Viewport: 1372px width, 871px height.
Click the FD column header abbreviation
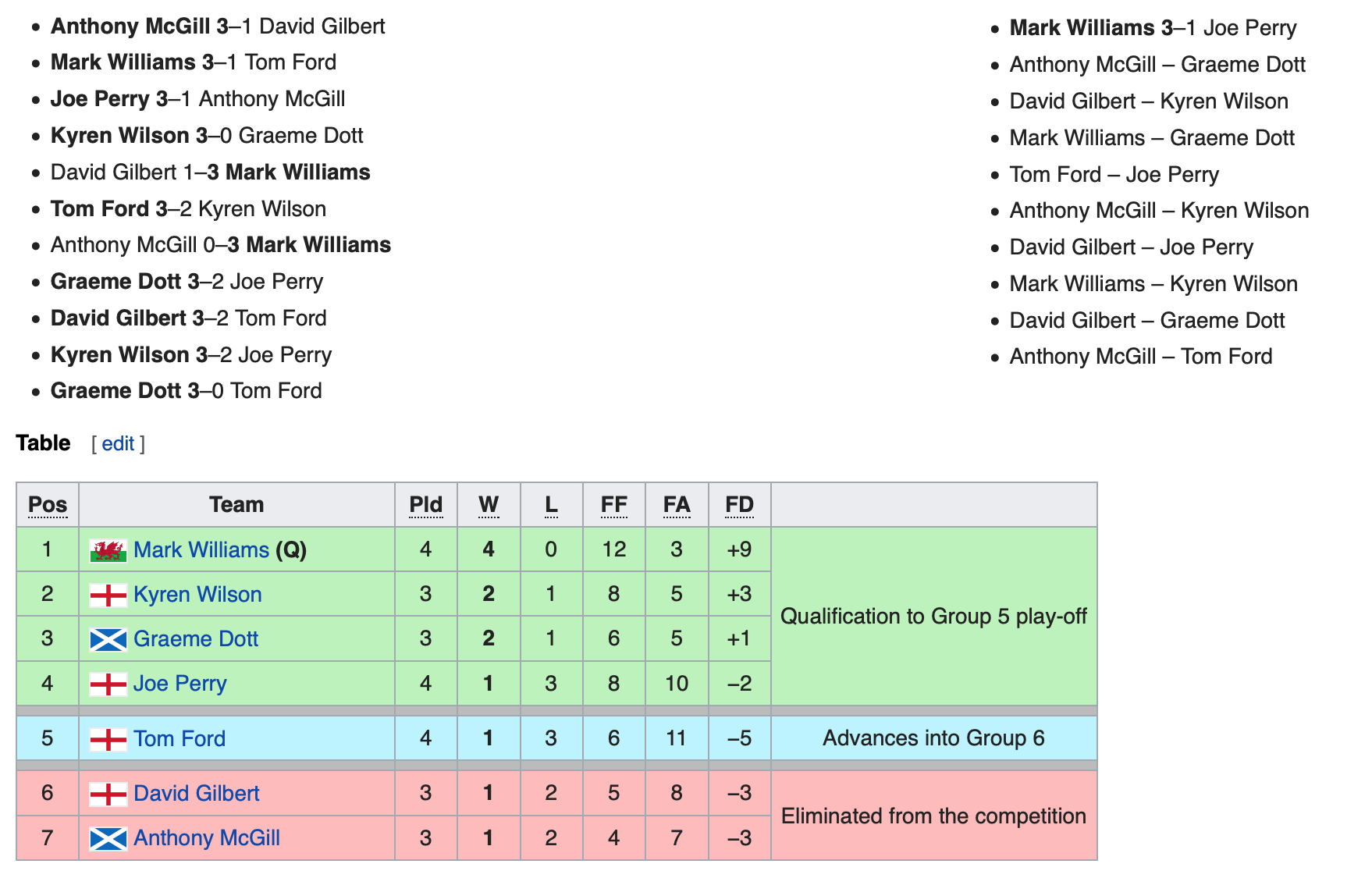pos(740,505)
